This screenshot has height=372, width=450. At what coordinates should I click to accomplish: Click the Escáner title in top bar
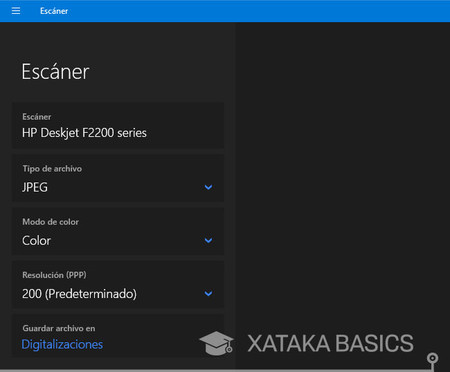(x=54, y=11)
